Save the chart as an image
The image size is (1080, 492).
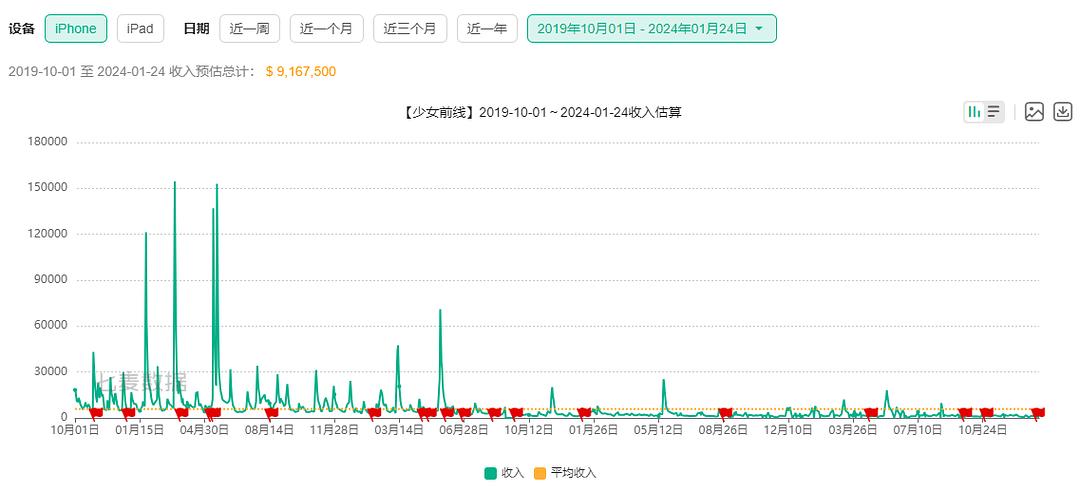(1034, 112)
